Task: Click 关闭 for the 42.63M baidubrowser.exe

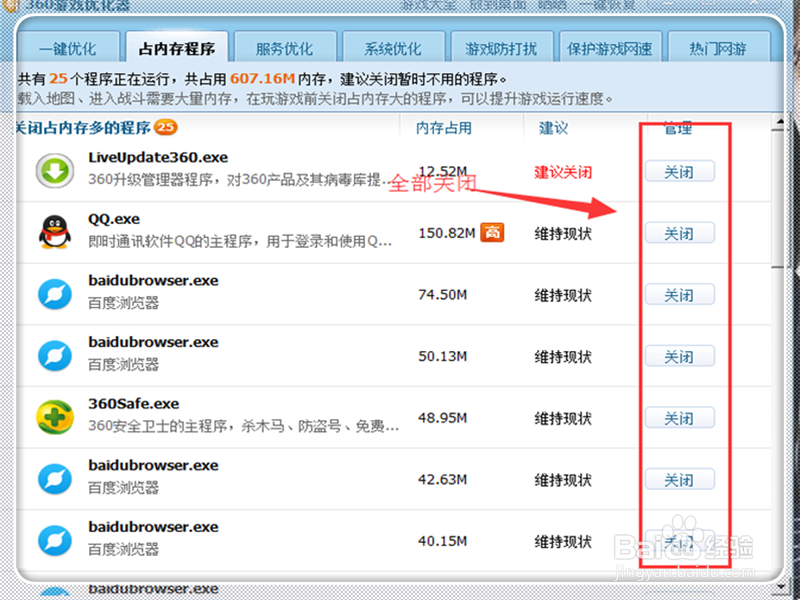Action: [680, 480]
